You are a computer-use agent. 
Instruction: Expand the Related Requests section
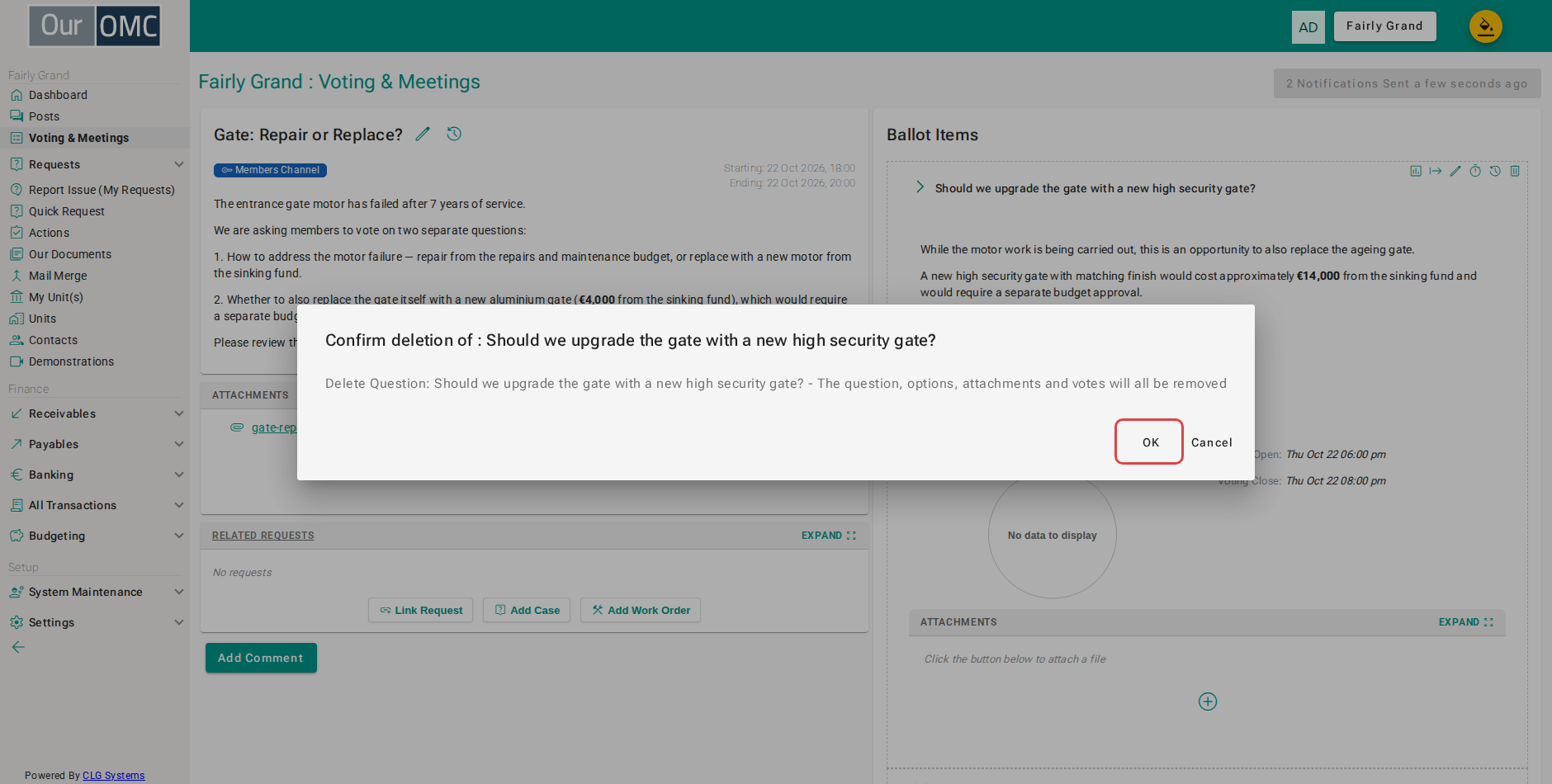point(829,536)
